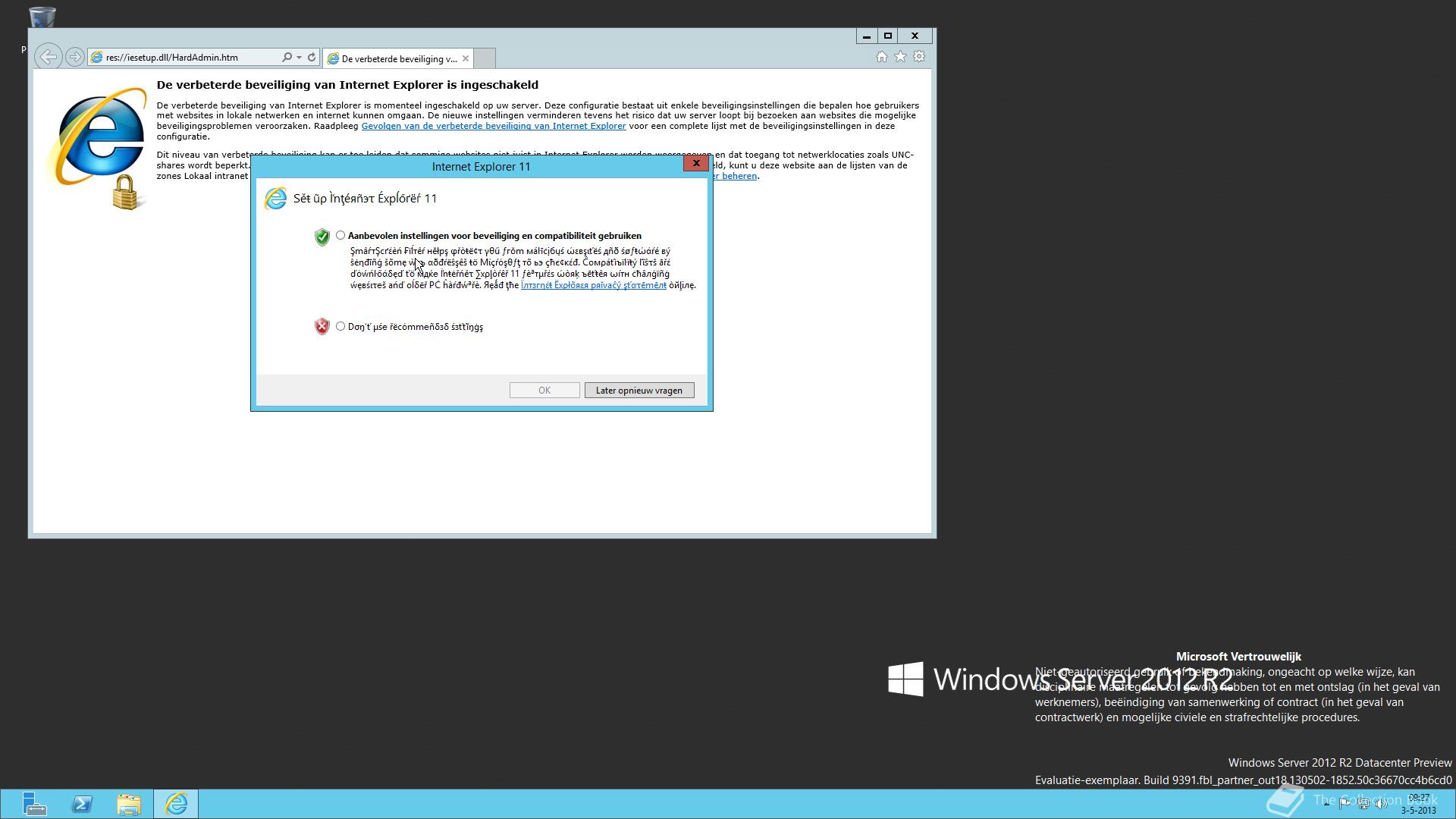The height and width of the screenshot is (819, 1456).
Task: Click the search magnifier icon in address bar
Action: coord(287,57)
